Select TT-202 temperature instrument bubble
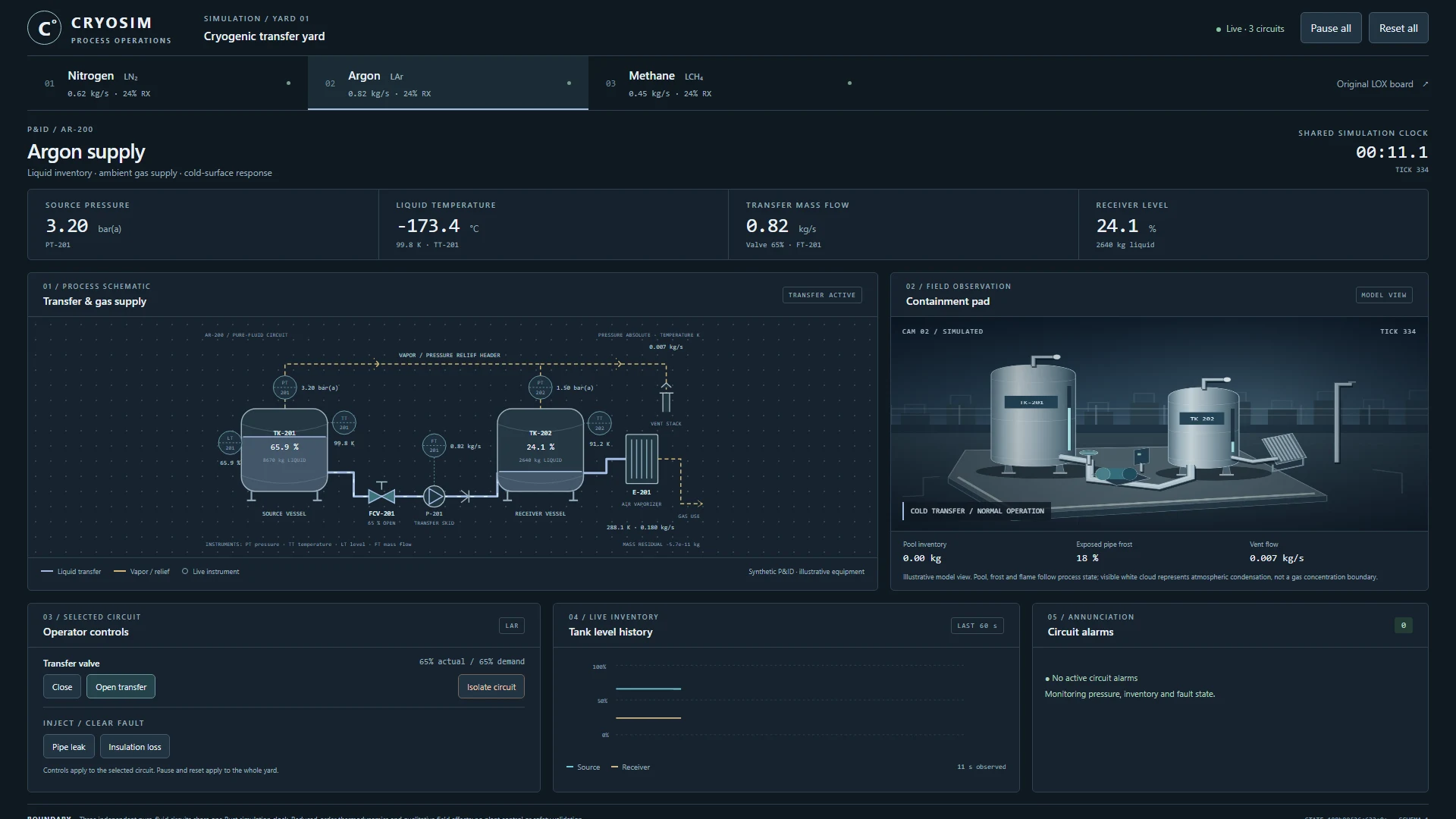Image resolution: width=1456 pixels, height=819 pixels. tap(599, 423)
